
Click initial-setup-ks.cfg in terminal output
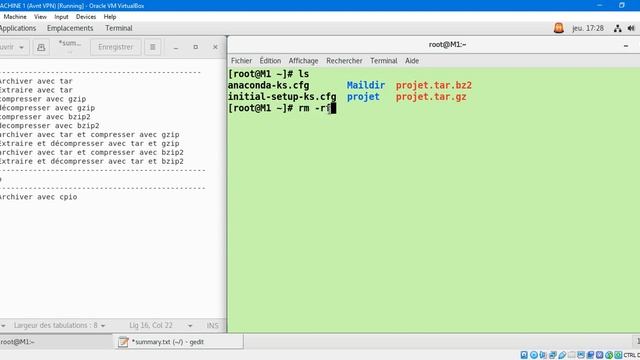pos(282,97)
